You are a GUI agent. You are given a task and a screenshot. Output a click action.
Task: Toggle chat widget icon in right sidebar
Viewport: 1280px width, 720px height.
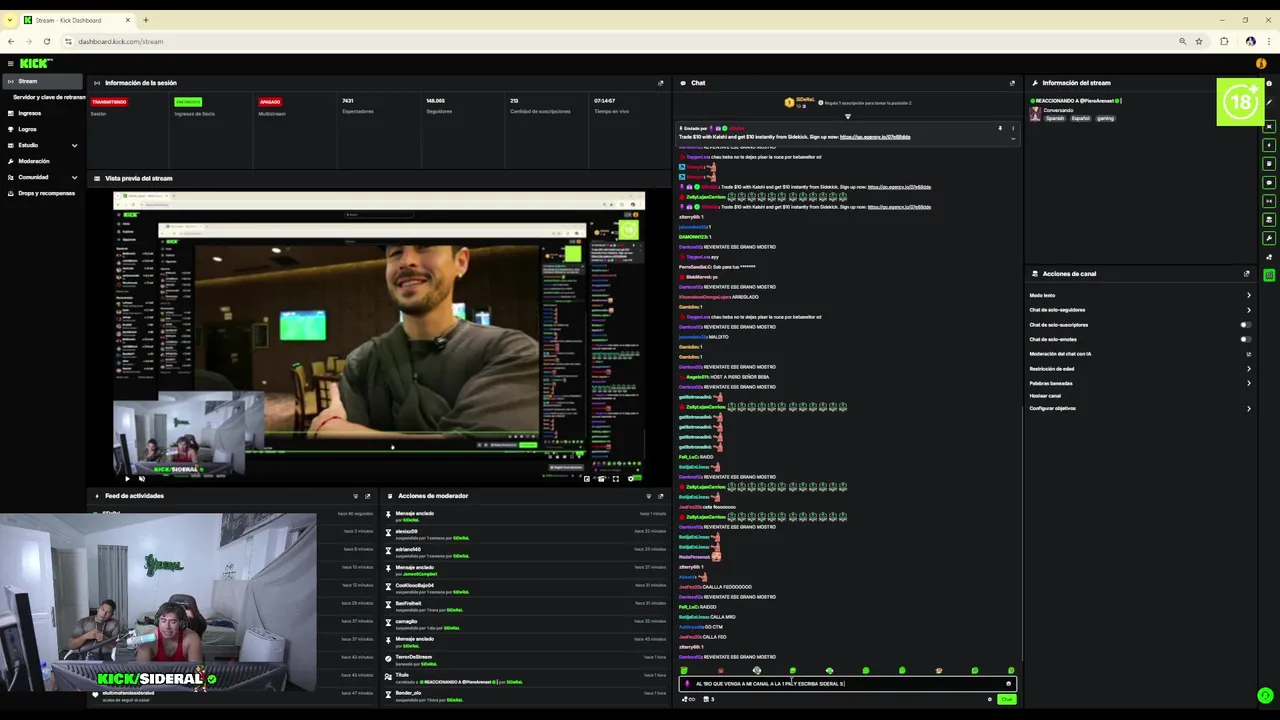pyautogui.click(x=1269, y=183)
